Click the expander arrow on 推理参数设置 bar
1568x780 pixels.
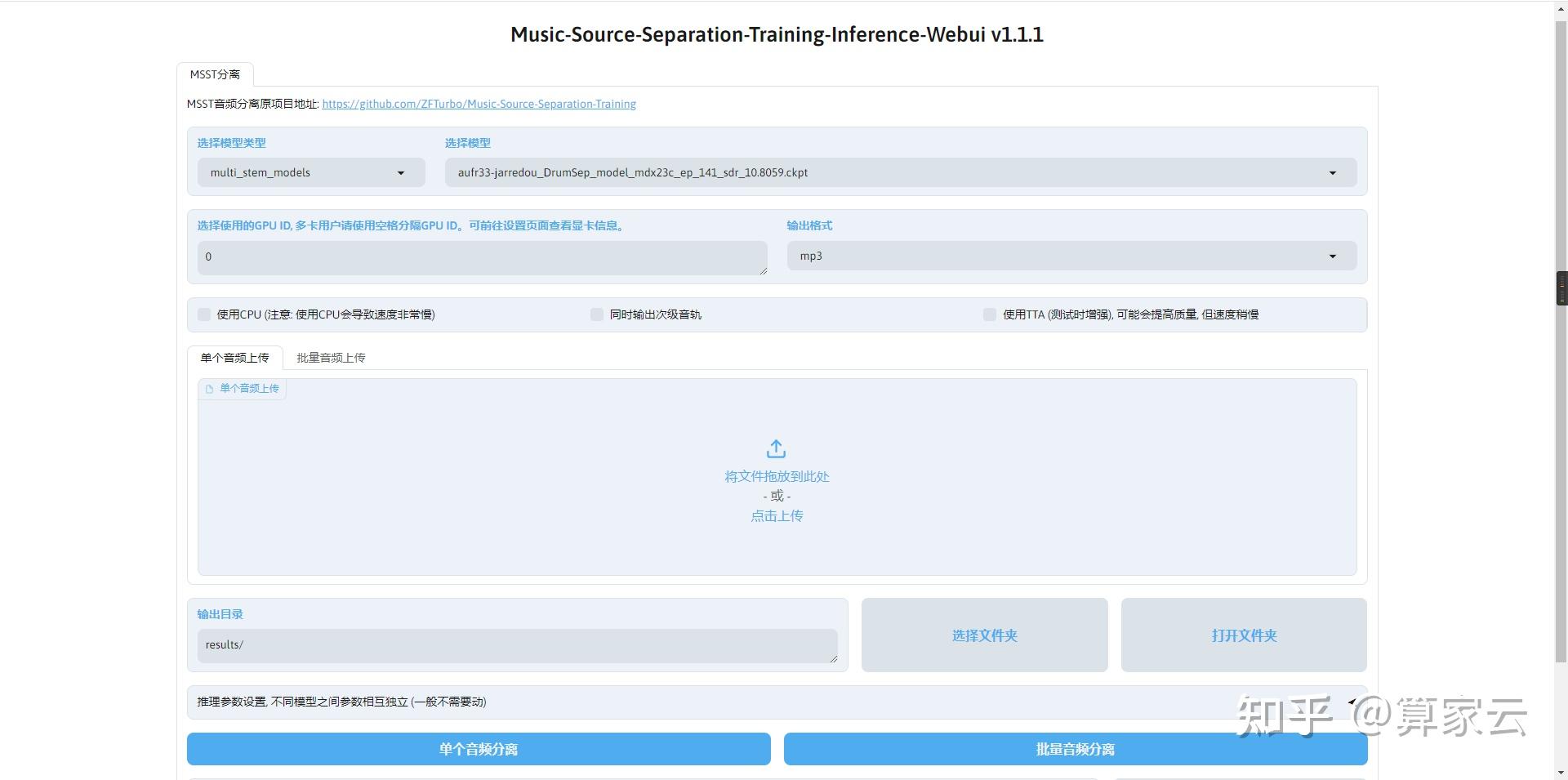click(x=1352, y=702)
